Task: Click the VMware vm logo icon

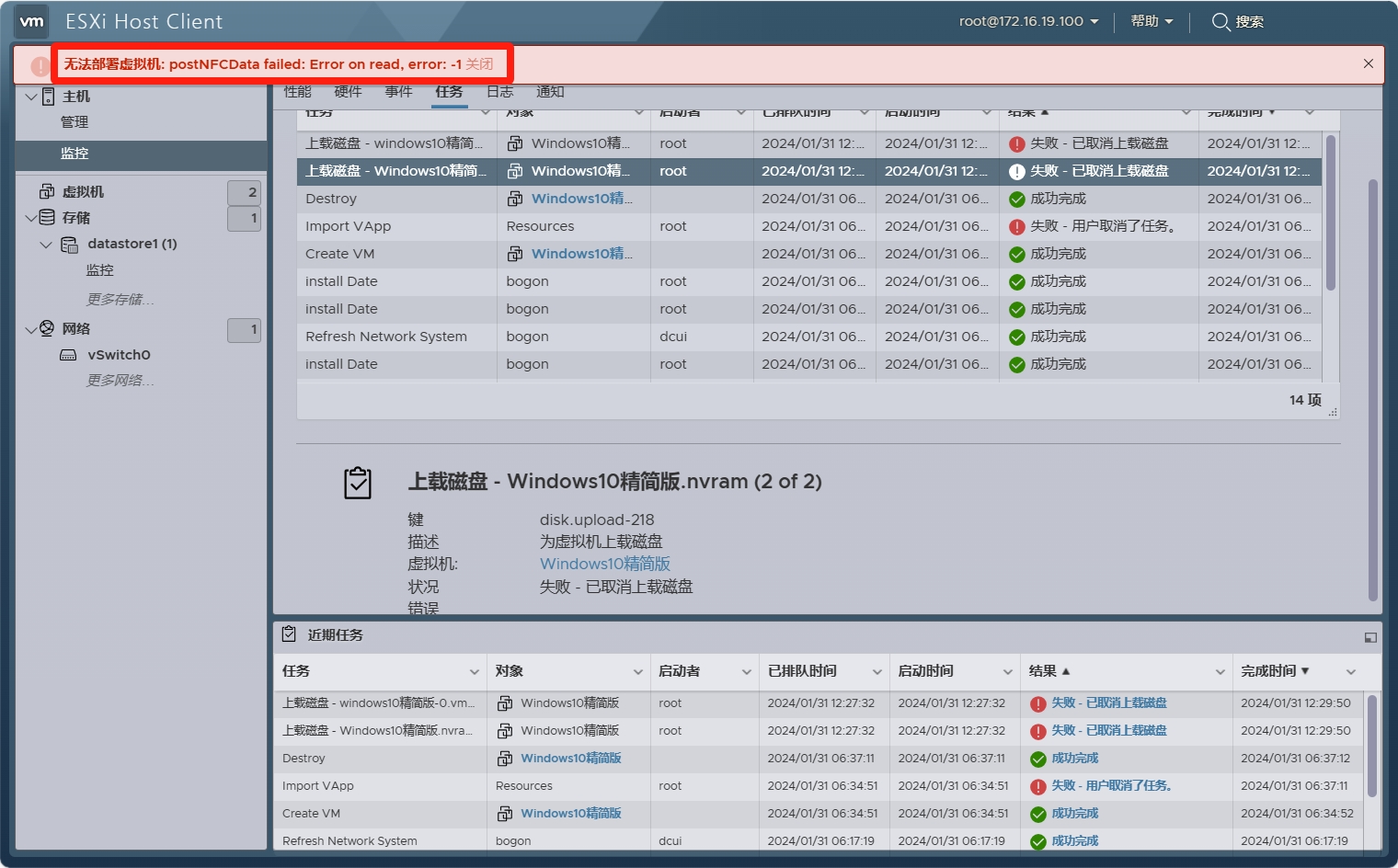Action: [x=32, y=21]
